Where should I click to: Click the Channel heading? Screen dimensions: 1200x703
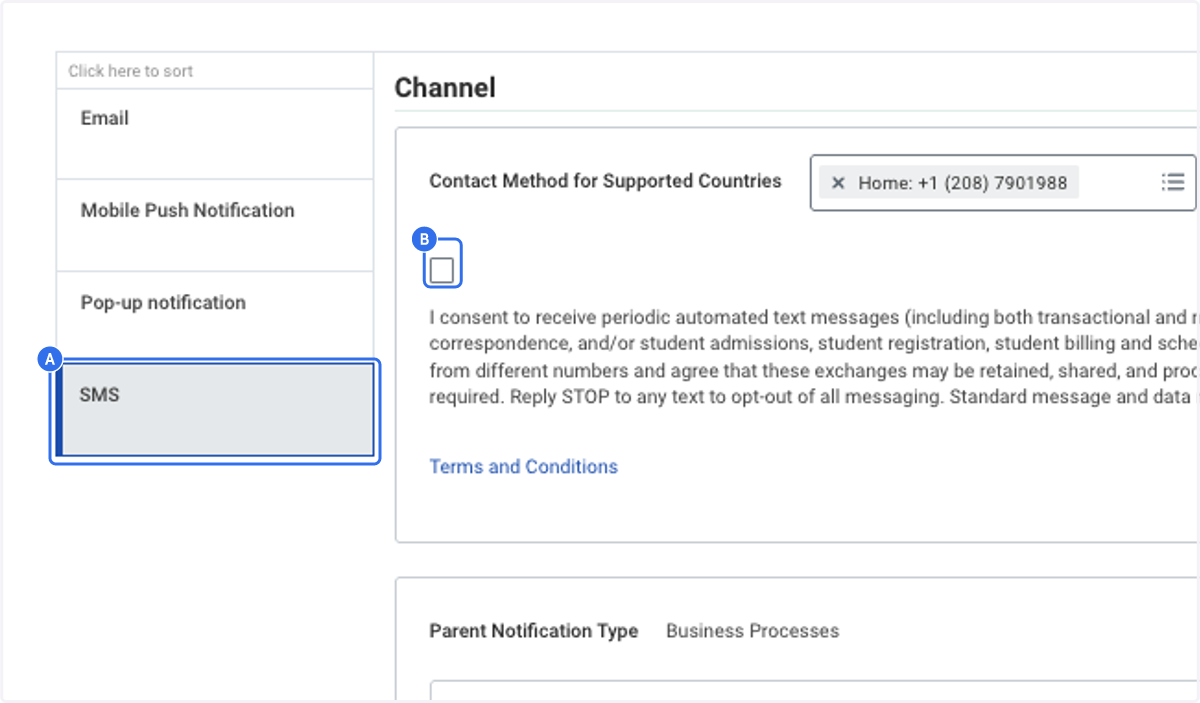coord(445,88)
